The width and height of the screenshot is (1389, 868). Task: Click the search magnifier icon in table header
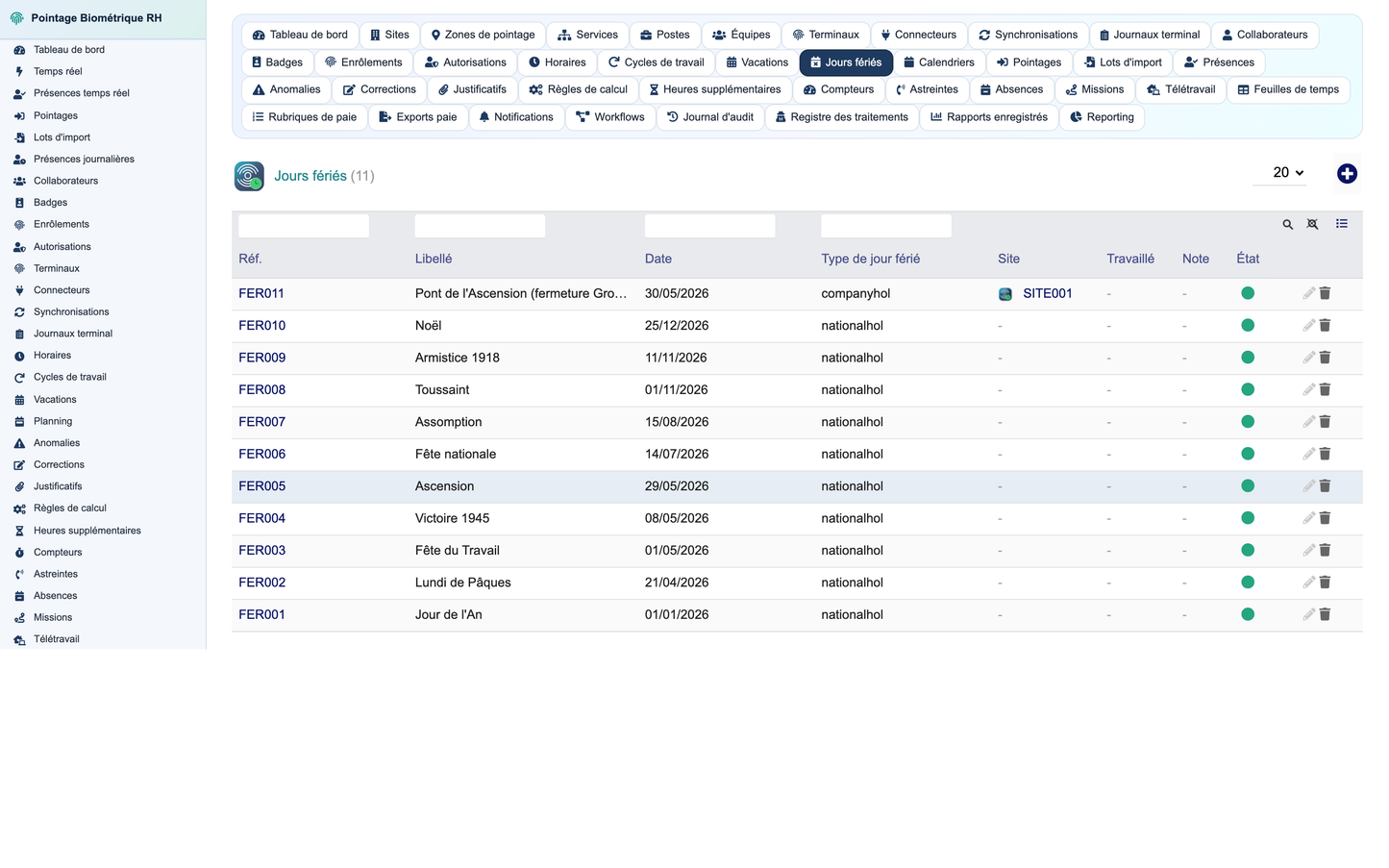coord(1287,224)
